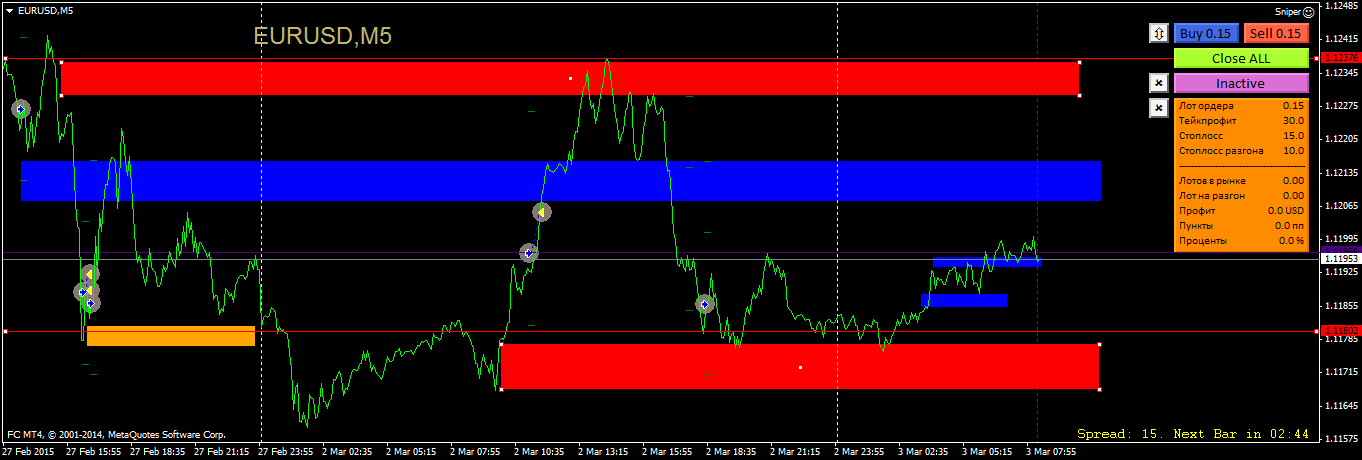Open the chart menu triangle by EURUSD,M5
The width and height of the screenshot is (1362, 460).
pyautogui.click(x=9, y=10)
